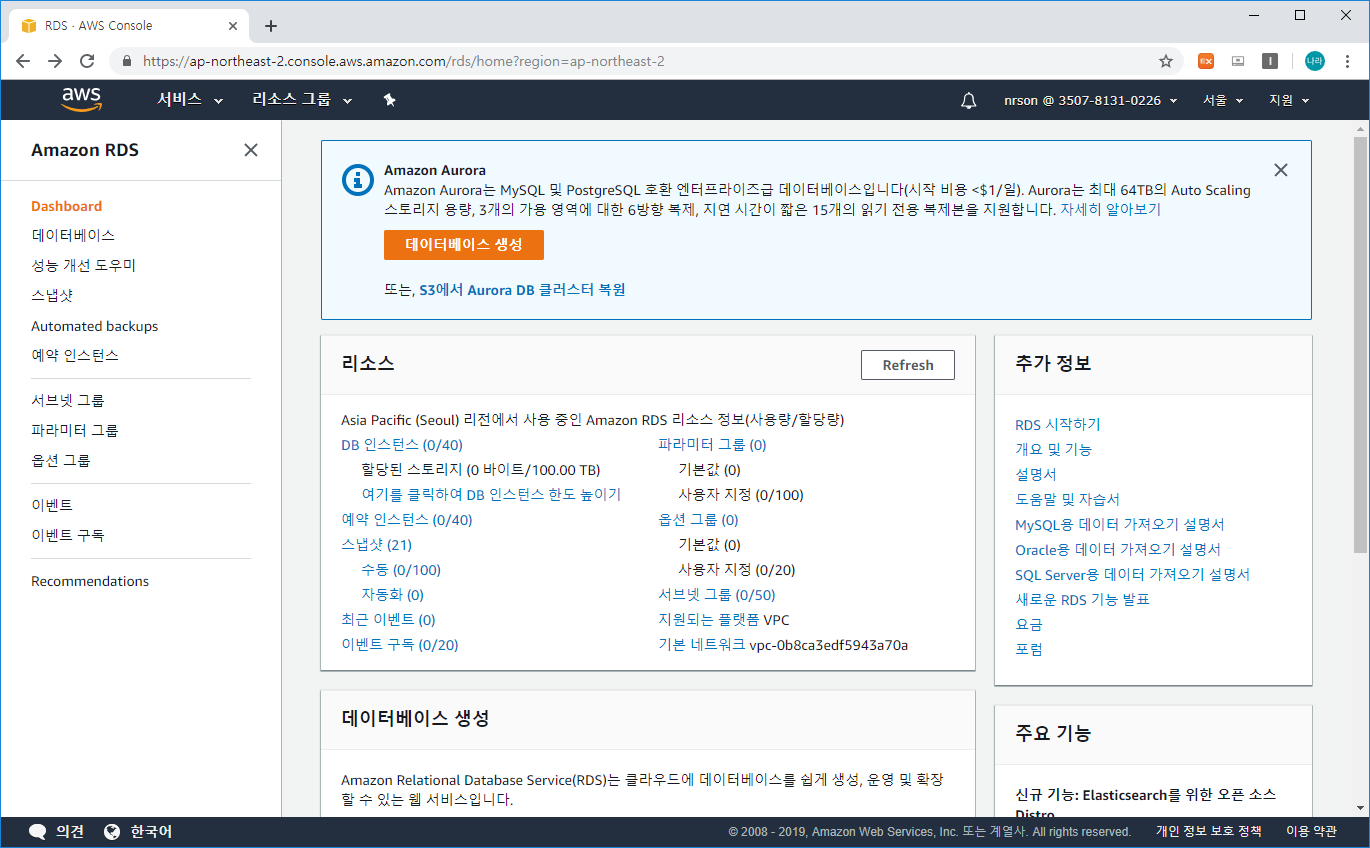Open the 자세히 알아보기 link
Screen dimensions: 1370x848
click(1110, 209)
